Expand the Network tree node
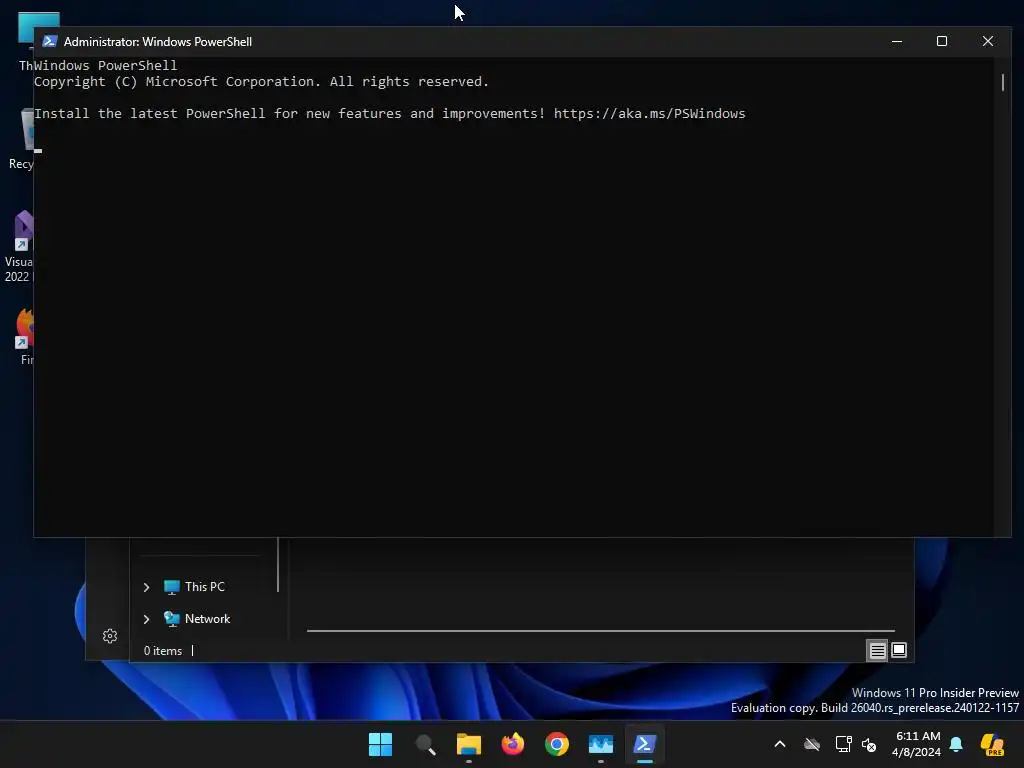 (146, 619)
